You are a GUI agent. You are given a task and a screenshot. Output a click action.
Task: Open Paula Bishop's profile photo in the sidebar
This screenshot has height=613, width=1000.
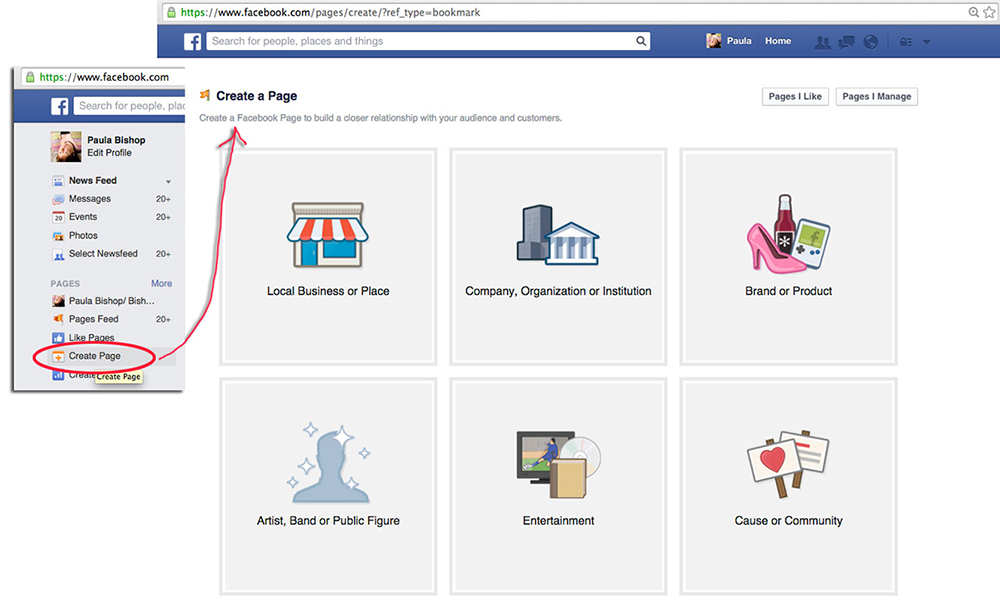pos(66,147)
